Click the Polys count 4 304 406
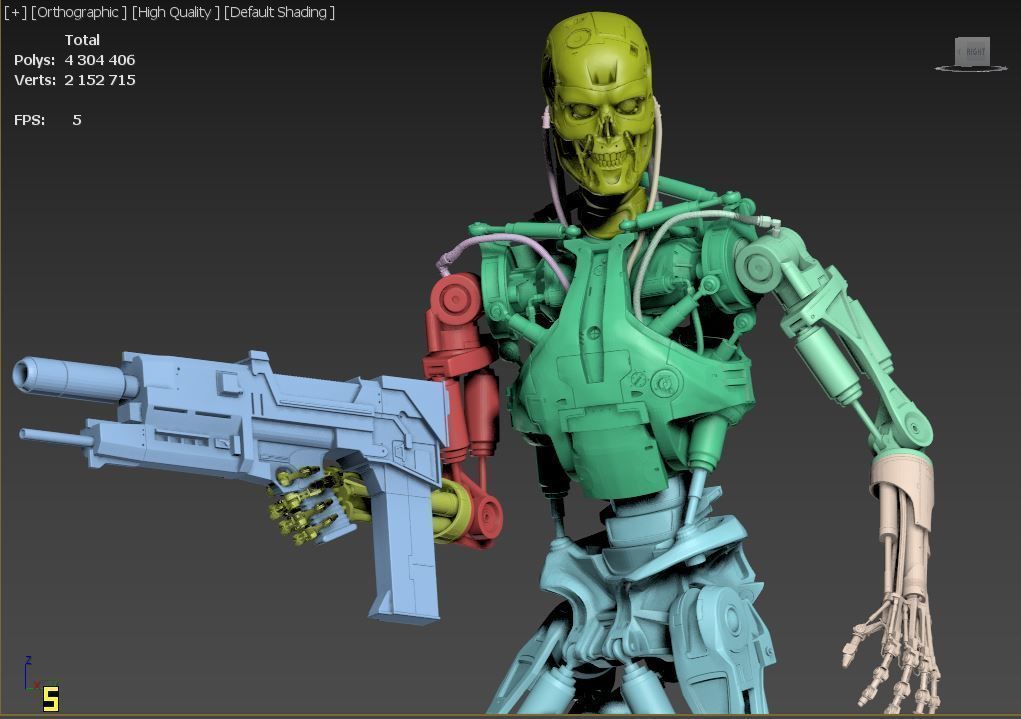 pyautogui.click(x=100, y=60)
